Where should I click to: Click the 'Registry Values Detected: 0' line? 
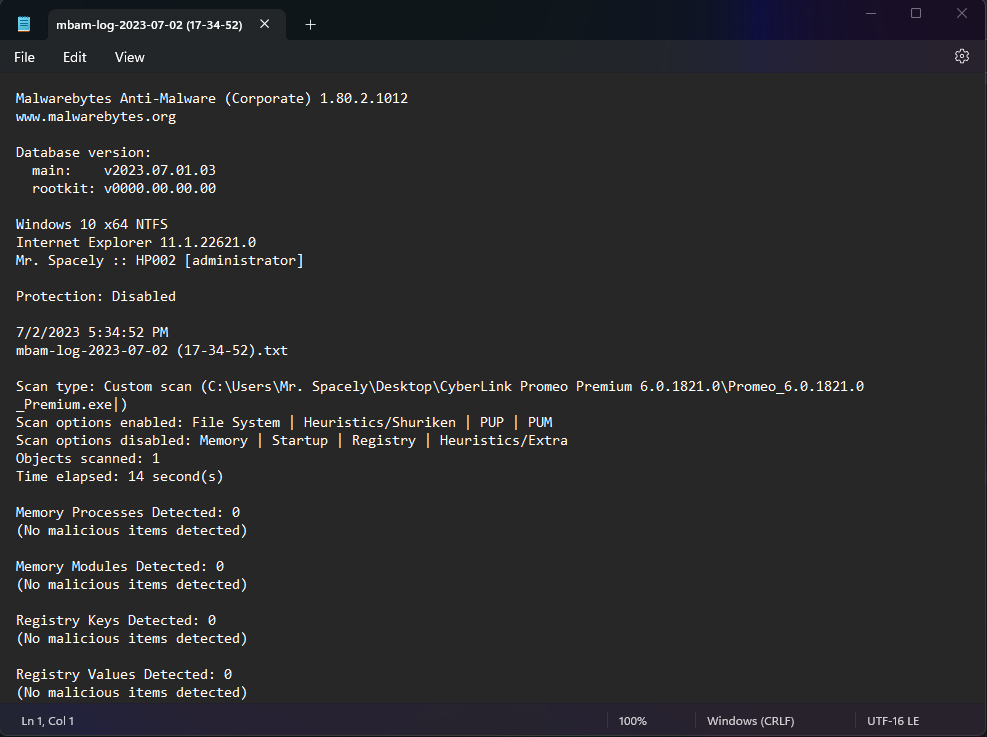point(124,675)
